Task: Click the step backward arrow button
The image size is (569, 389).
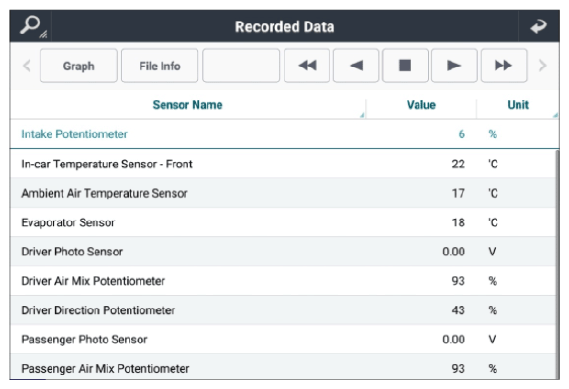Action: coord(356,66)
